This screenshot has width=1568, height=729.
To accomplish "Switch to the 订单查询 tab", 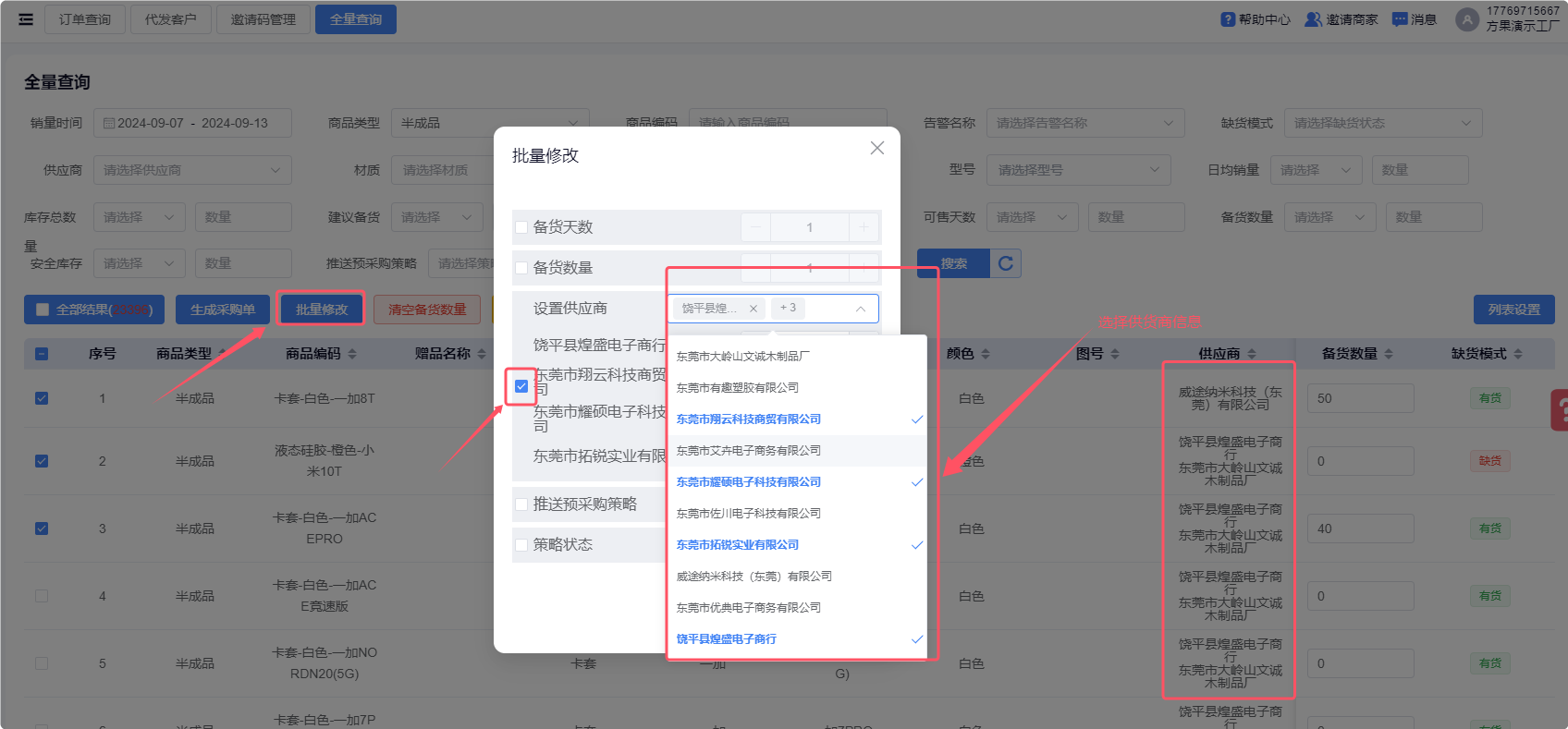I will coord(85,19).
